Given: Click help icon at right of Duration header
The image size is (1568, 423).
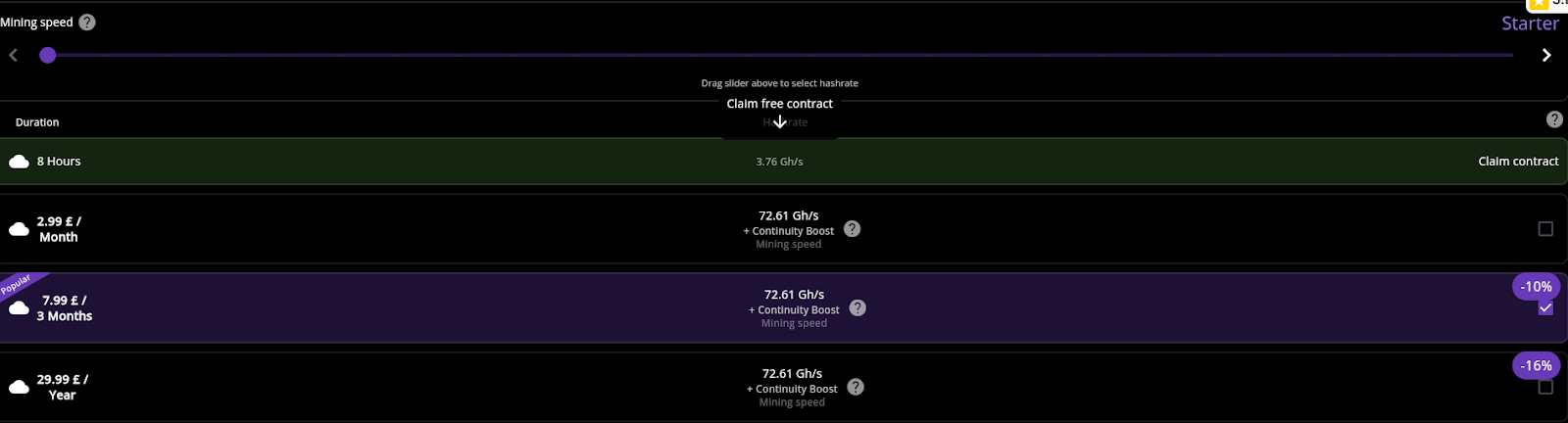Looking at the screenshot, I should [x=1554, y=119].
